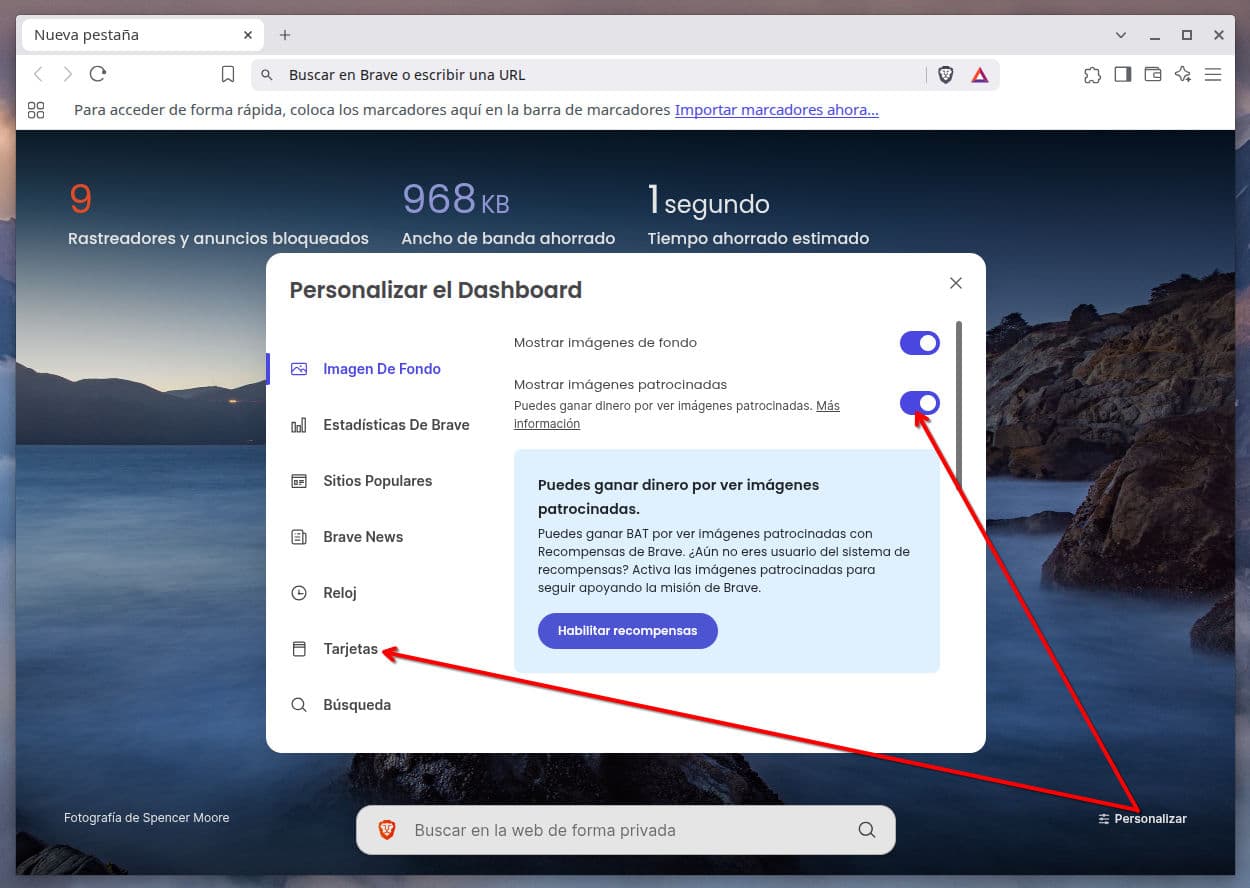Screen dimensions: 1250x888
Task: Click the dialog's vertical scrollbar
Action: pyautogui.click(x=960, y=405)
